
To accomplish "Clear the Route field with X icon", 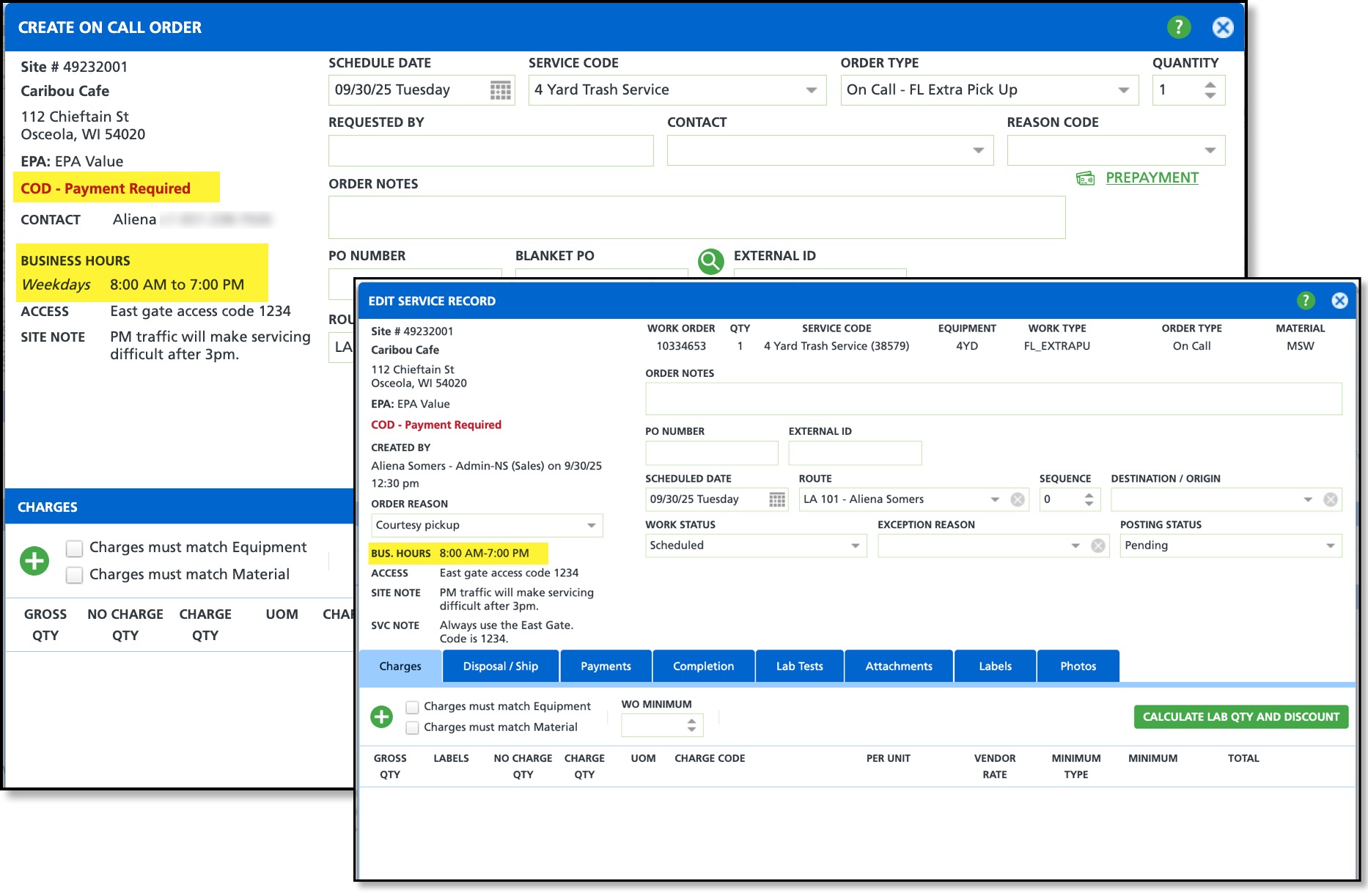I will [x=1018, y=499].
